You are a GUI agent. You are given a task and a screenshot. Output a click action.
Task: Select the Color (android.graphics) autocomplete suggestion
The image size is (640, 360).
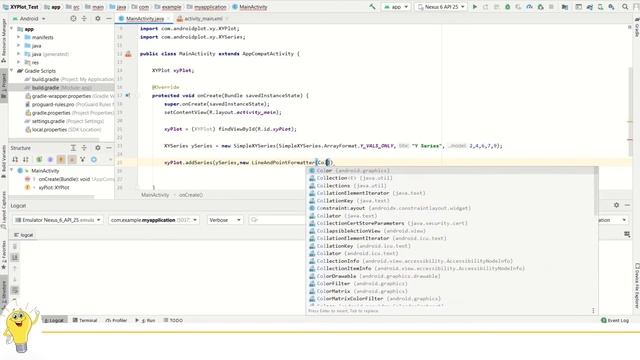click(x=450, y=171)
